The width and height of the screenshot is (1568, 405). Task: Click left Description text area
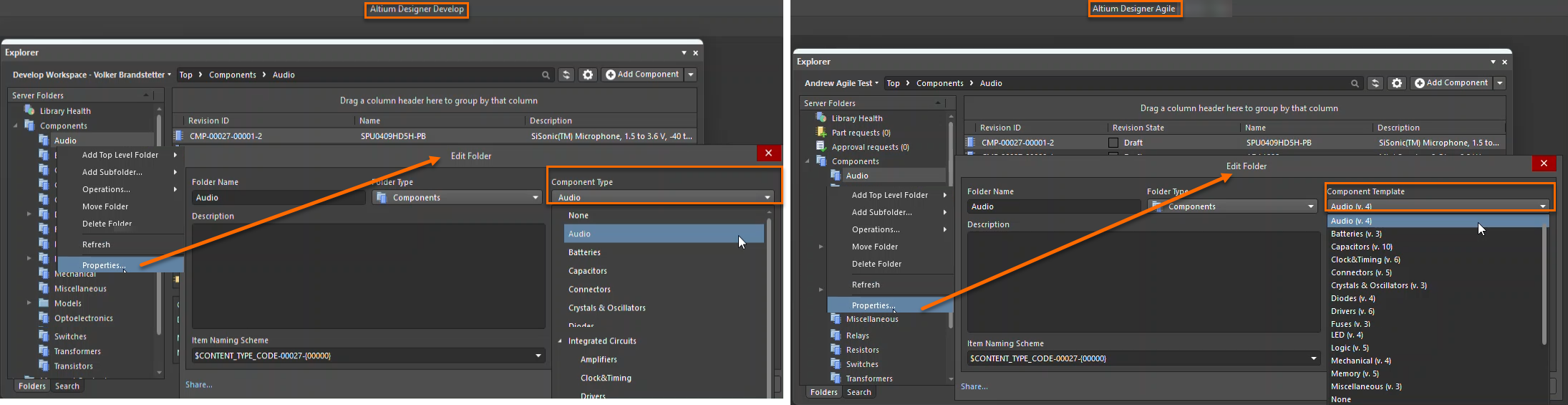coord(368,276)
